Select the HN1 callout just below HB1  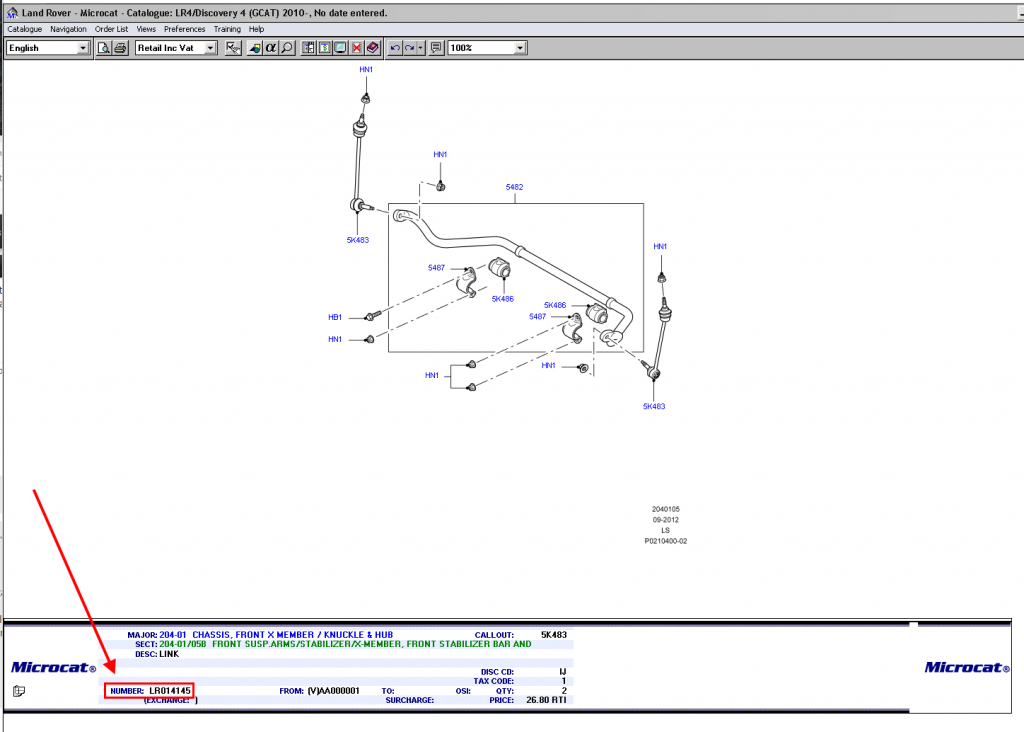(x=335, y=340)
